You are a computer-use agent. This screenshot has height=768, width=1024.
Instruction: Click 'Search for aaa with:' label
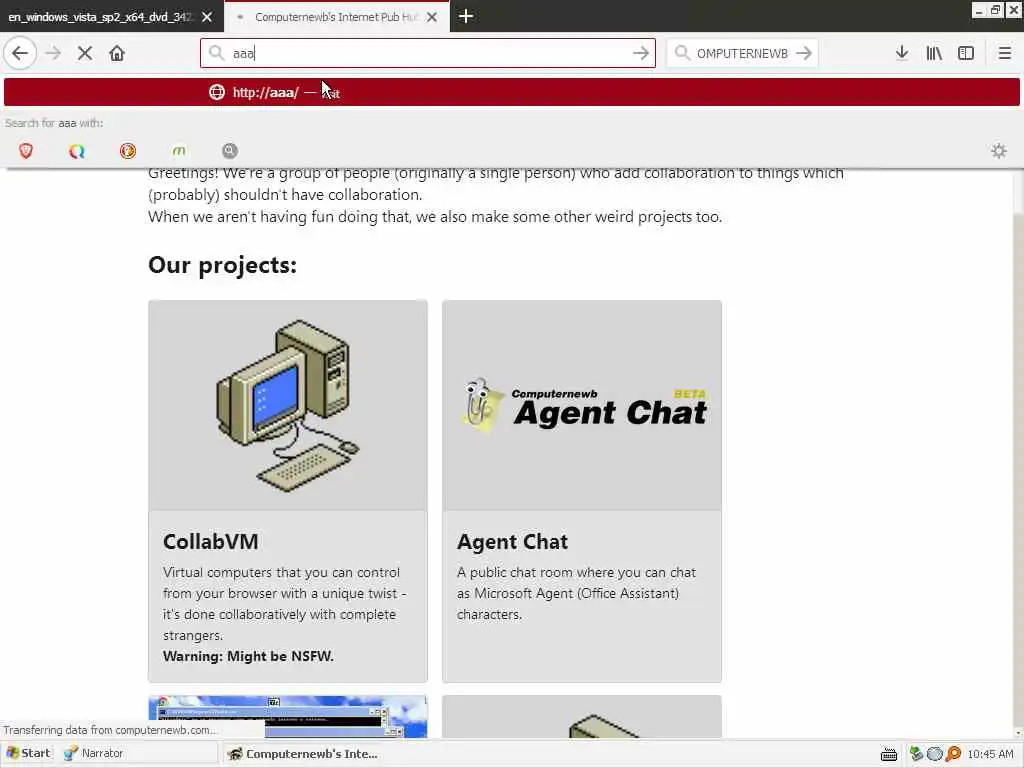[x=54, y=123]
